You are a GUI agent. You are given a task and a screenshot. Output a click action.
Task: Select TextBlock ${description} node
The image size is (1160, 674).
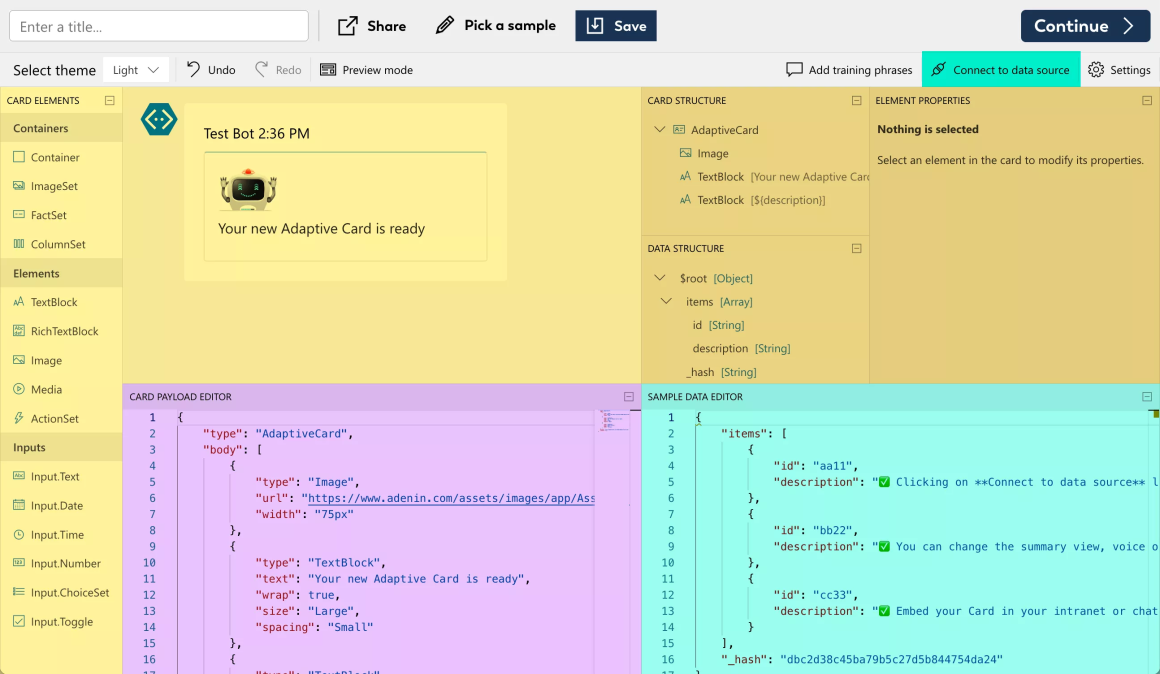point(752,200)
